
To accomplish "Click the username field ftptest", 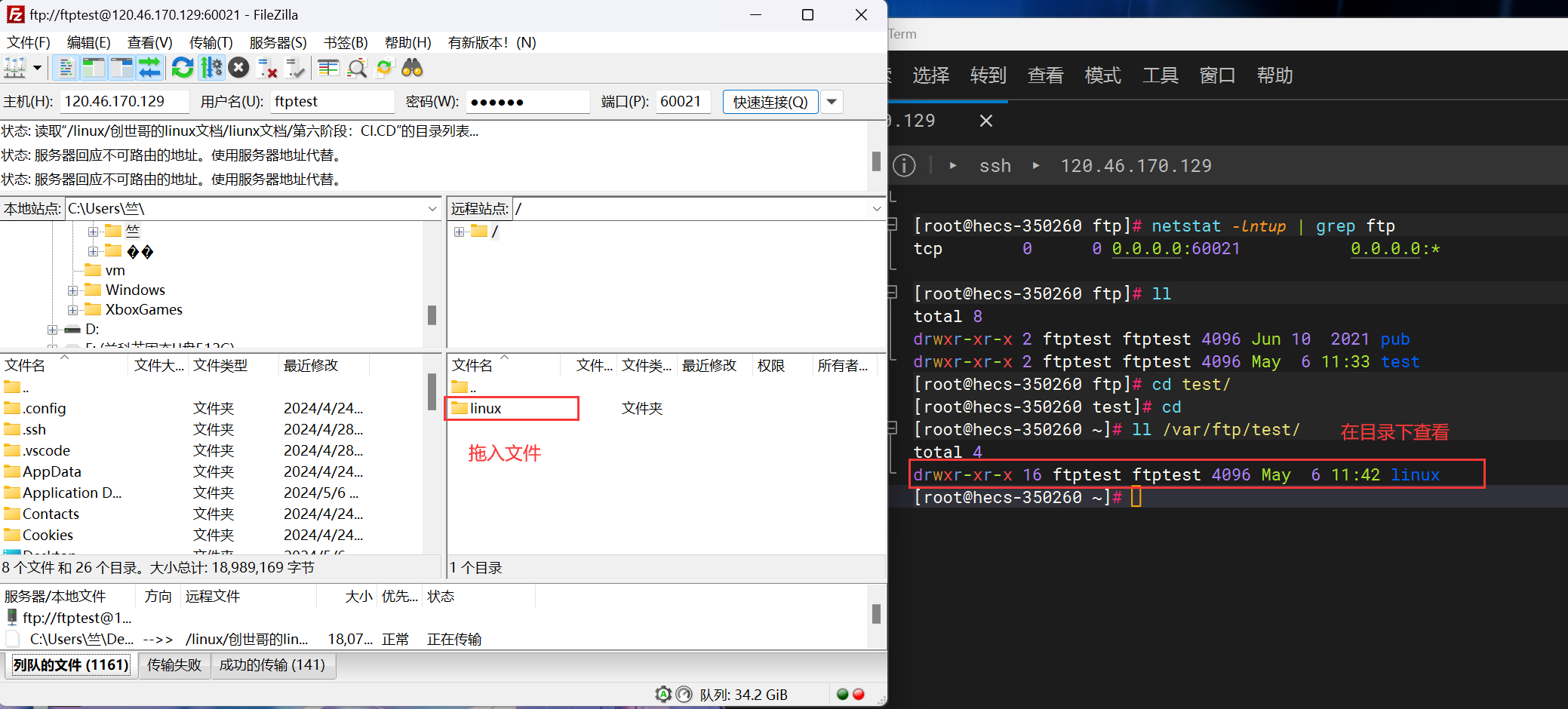I will coord(332,101).
